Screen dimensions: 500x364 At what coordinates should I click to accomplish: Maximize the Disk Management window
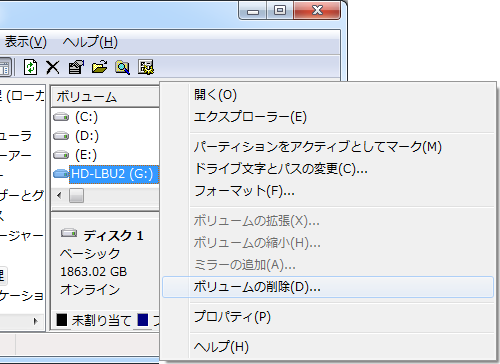pyautogui.click(x=280, y=11)
